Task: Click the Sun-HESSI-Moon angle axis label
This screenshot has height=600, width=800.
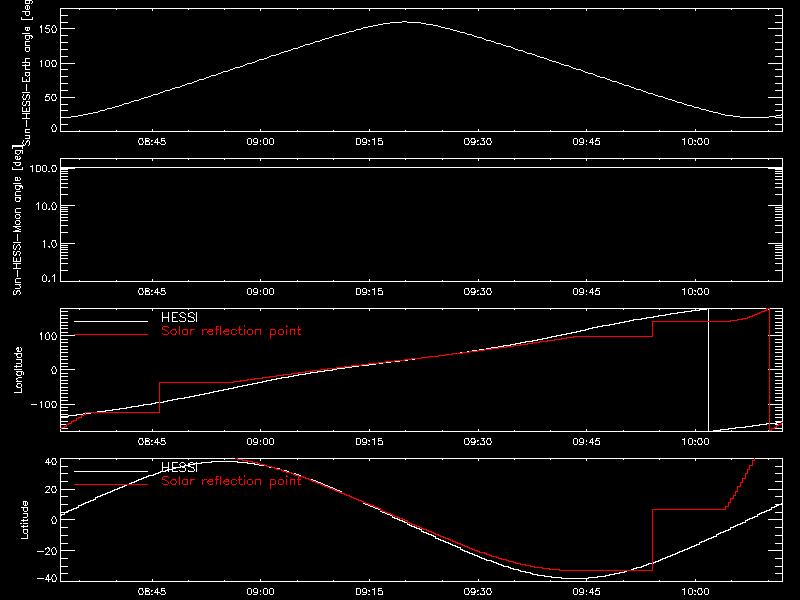Action: point(17,220)
